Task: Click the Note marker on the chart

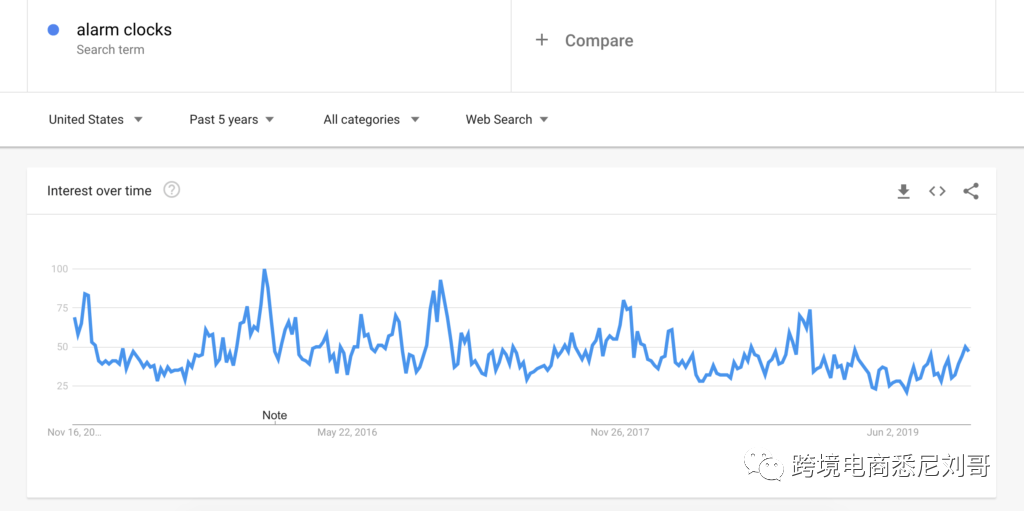Action: [x=274, y=415]
